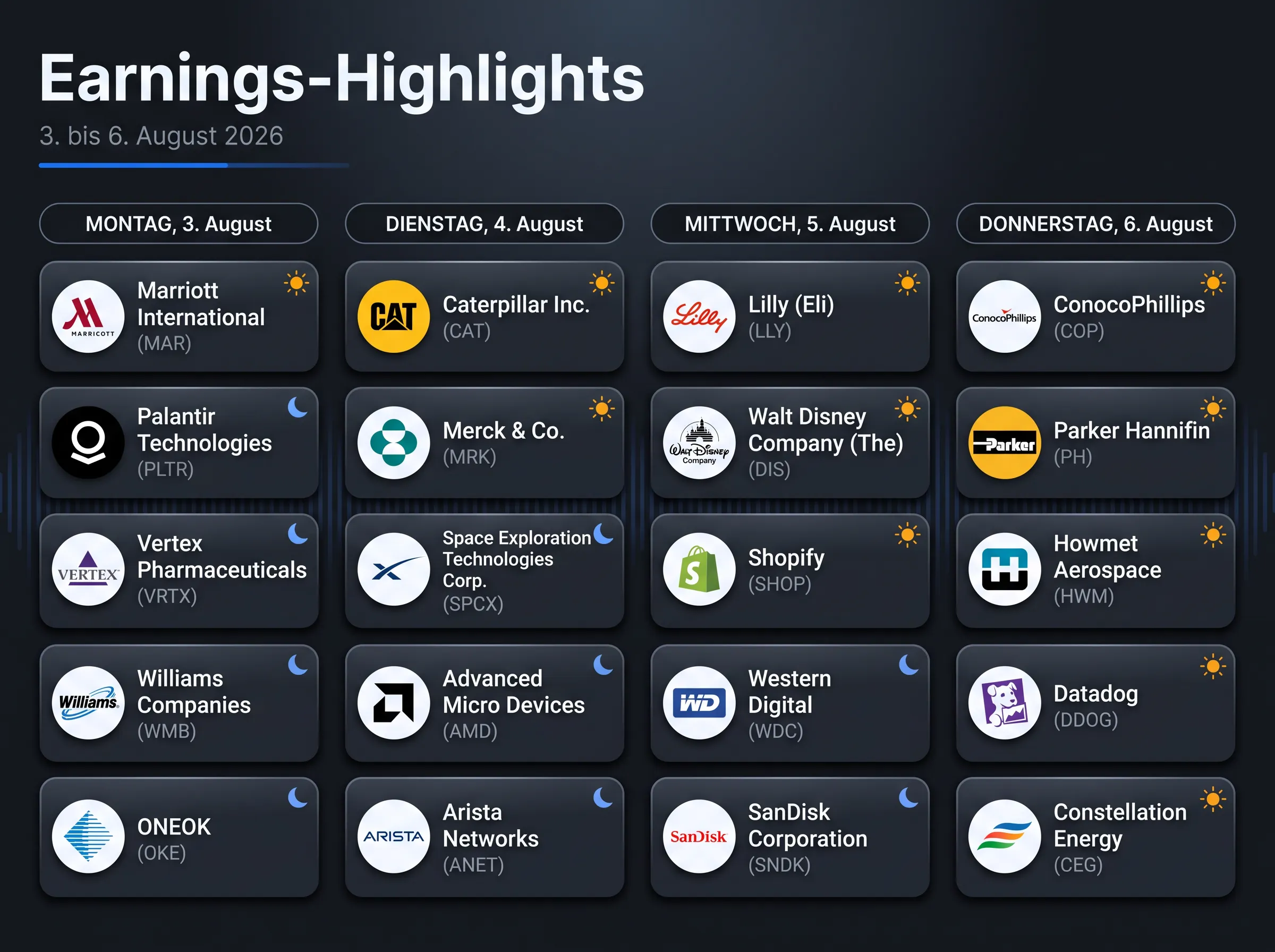The width and height of the screenshot is (1275, 952).
Task: Click the Walt Disney Company logo
Action: coord(700,443)
